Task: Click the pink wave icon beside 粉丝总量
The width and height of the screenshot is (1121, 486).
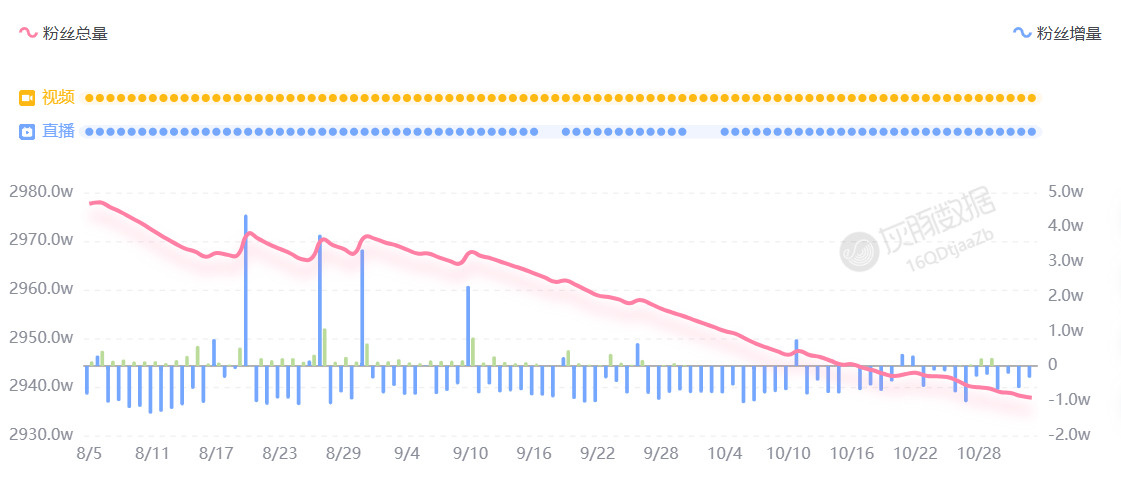Action: [28, 33]
